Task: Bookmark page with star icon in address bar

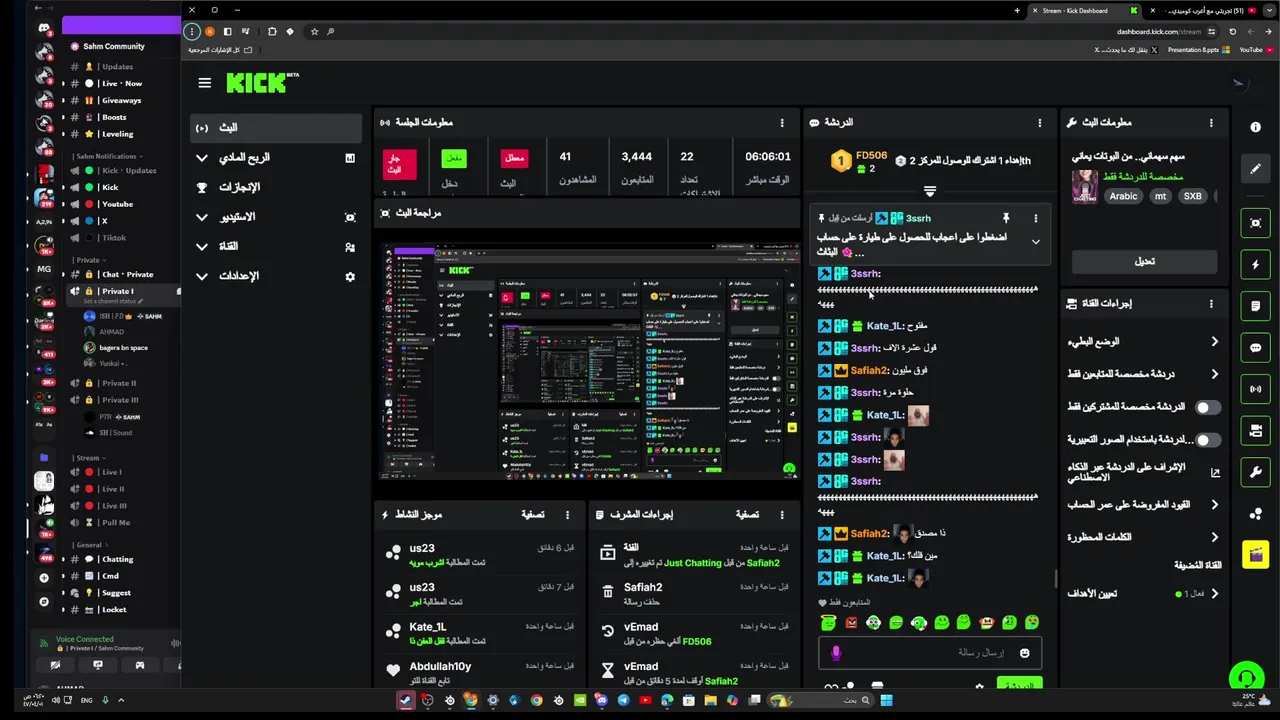Action: (x=314, y=31)
